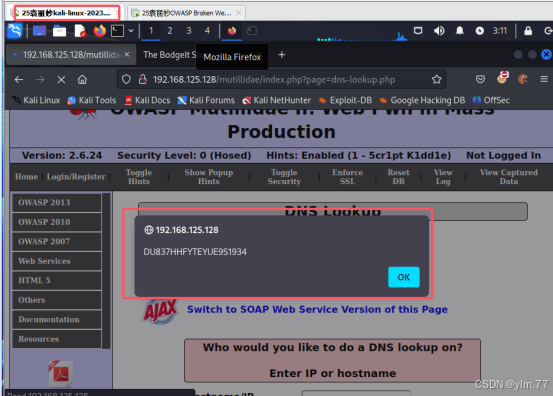Open a new Firefox tab

point(281,55)
